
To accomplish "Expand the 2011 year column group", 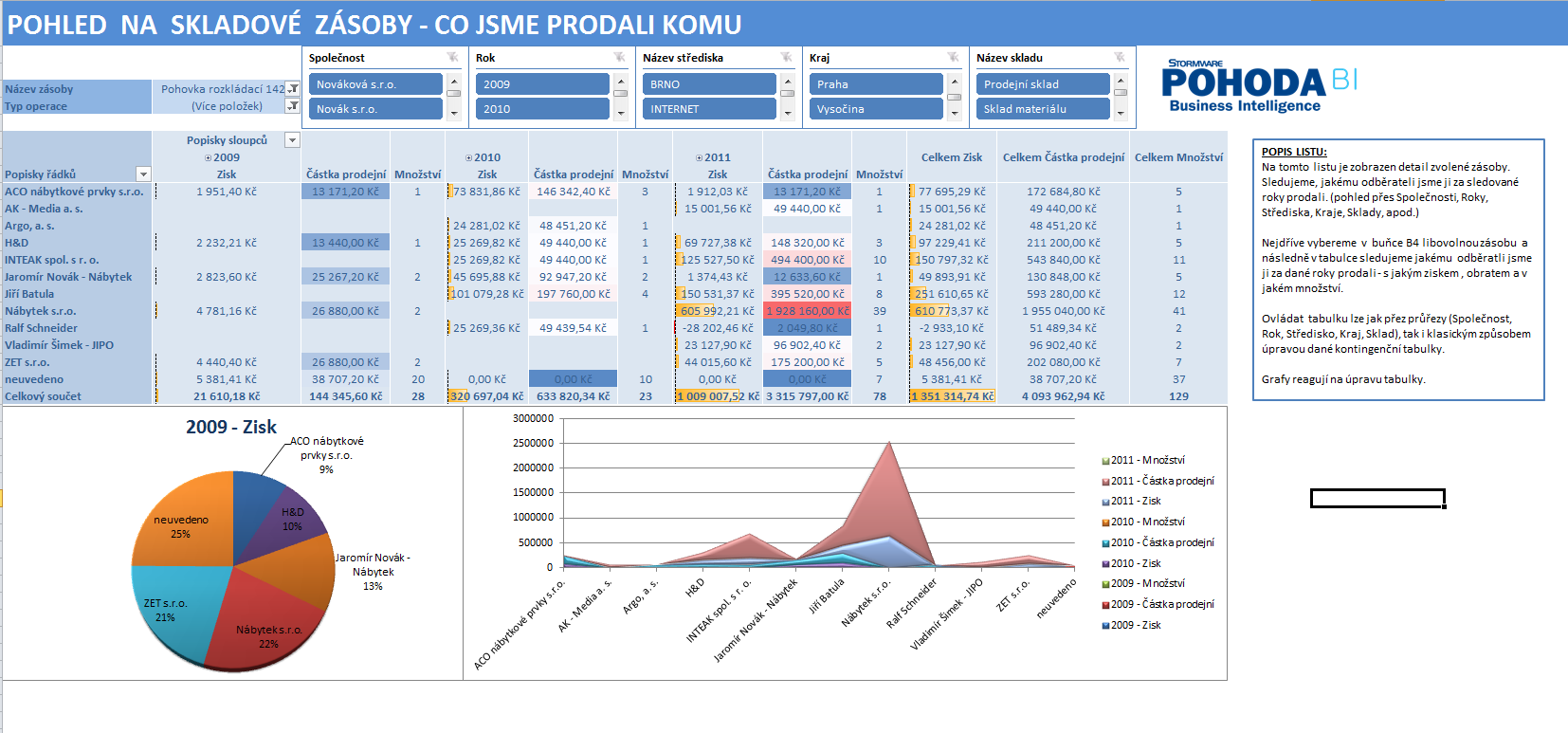I will point(699,157).
